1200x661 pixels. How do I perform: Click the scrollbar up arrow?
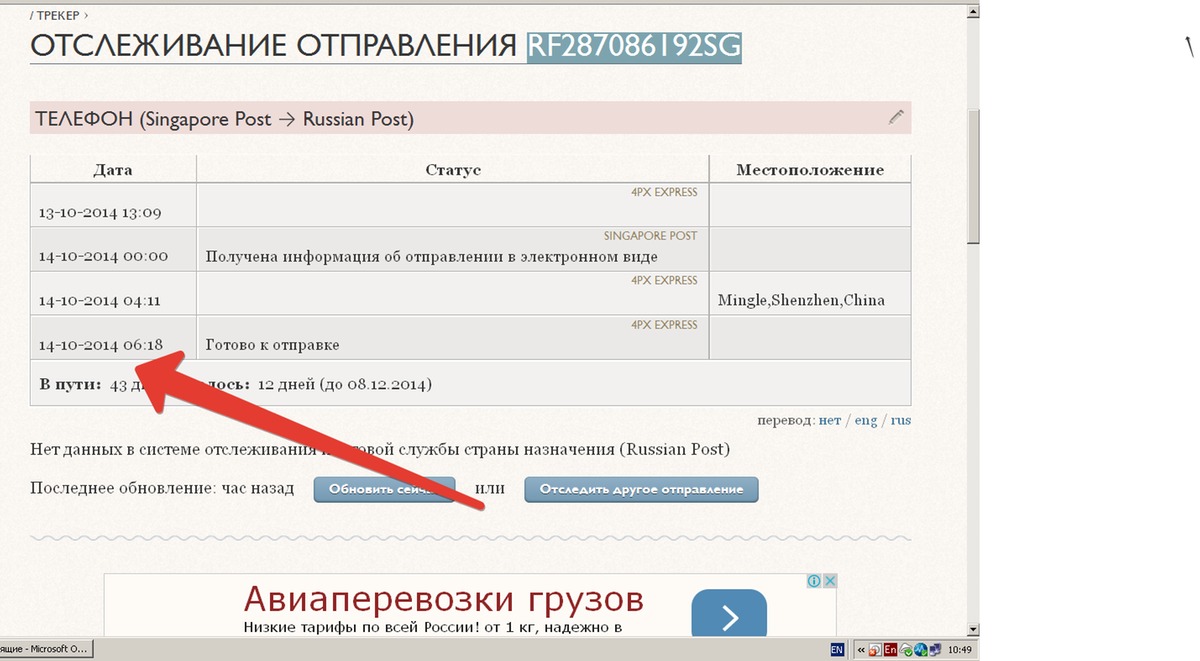(972, 10)
